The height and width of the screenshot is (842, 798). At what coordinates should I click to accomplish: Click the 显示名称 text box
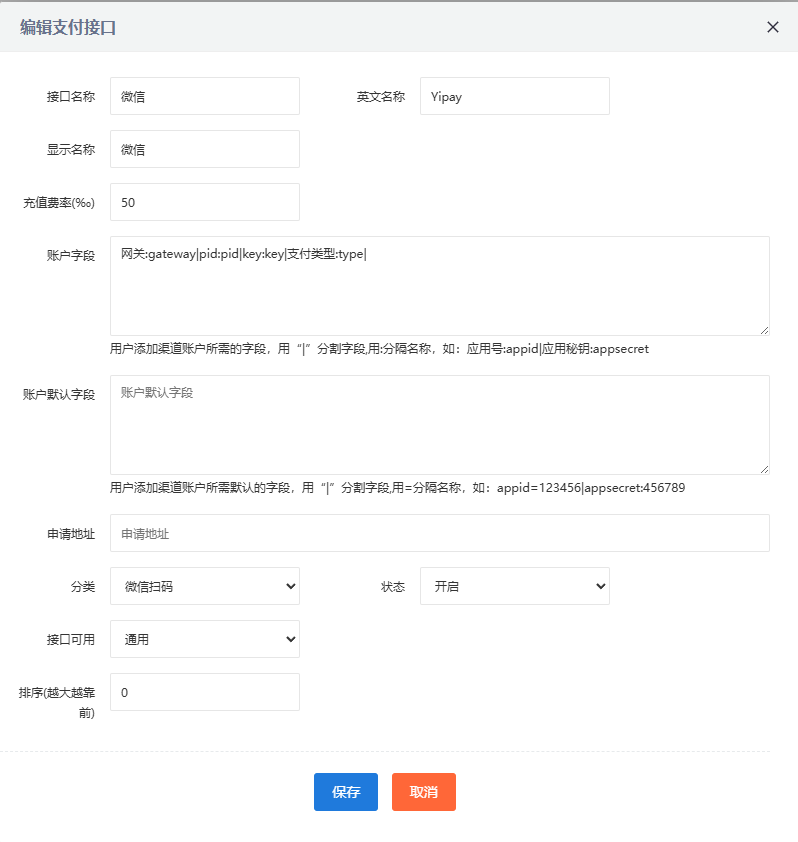(204, 149)
